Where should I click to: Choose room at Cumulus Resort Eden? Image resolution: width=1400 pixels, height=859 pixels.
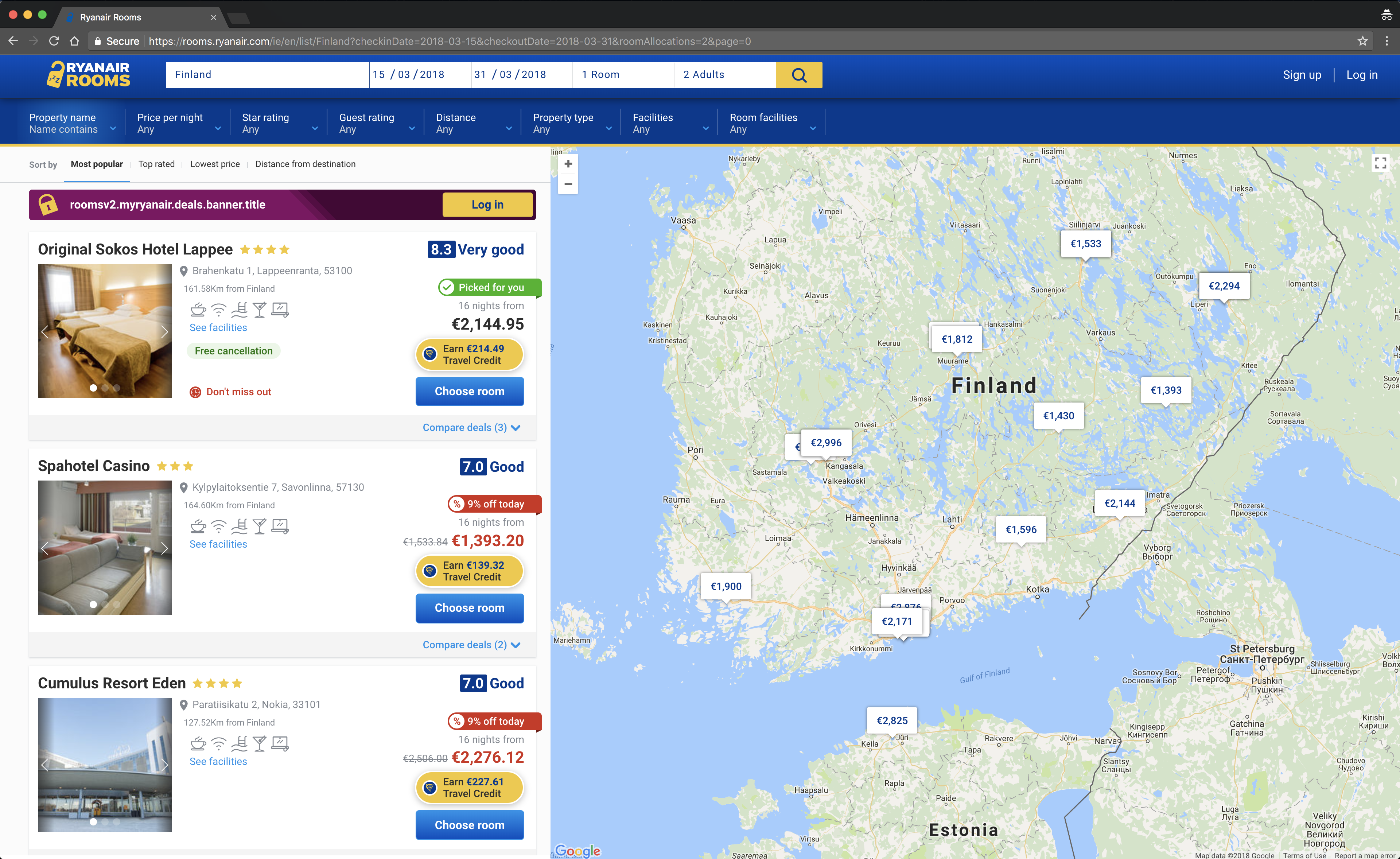point(469,825)
